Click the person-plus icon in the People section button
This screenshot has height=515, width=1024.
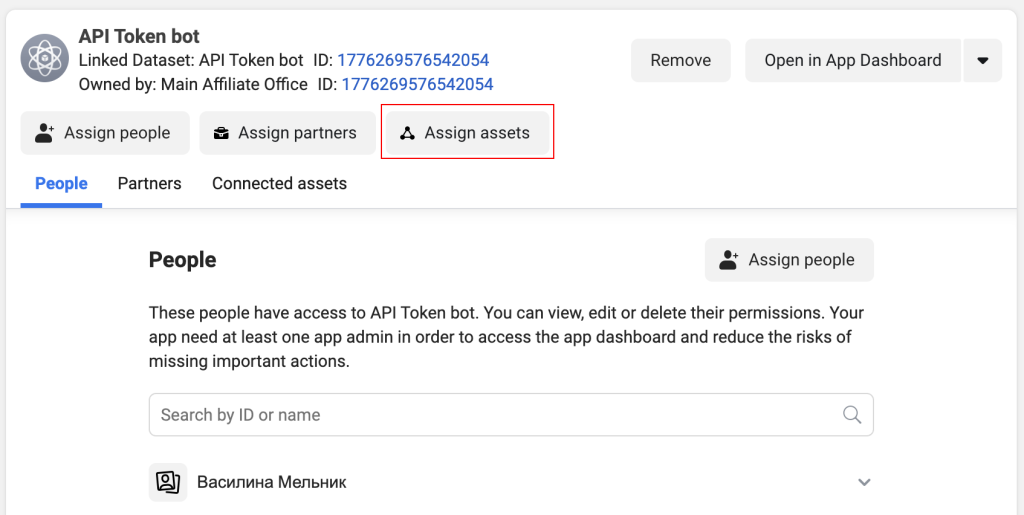(728, 260)
